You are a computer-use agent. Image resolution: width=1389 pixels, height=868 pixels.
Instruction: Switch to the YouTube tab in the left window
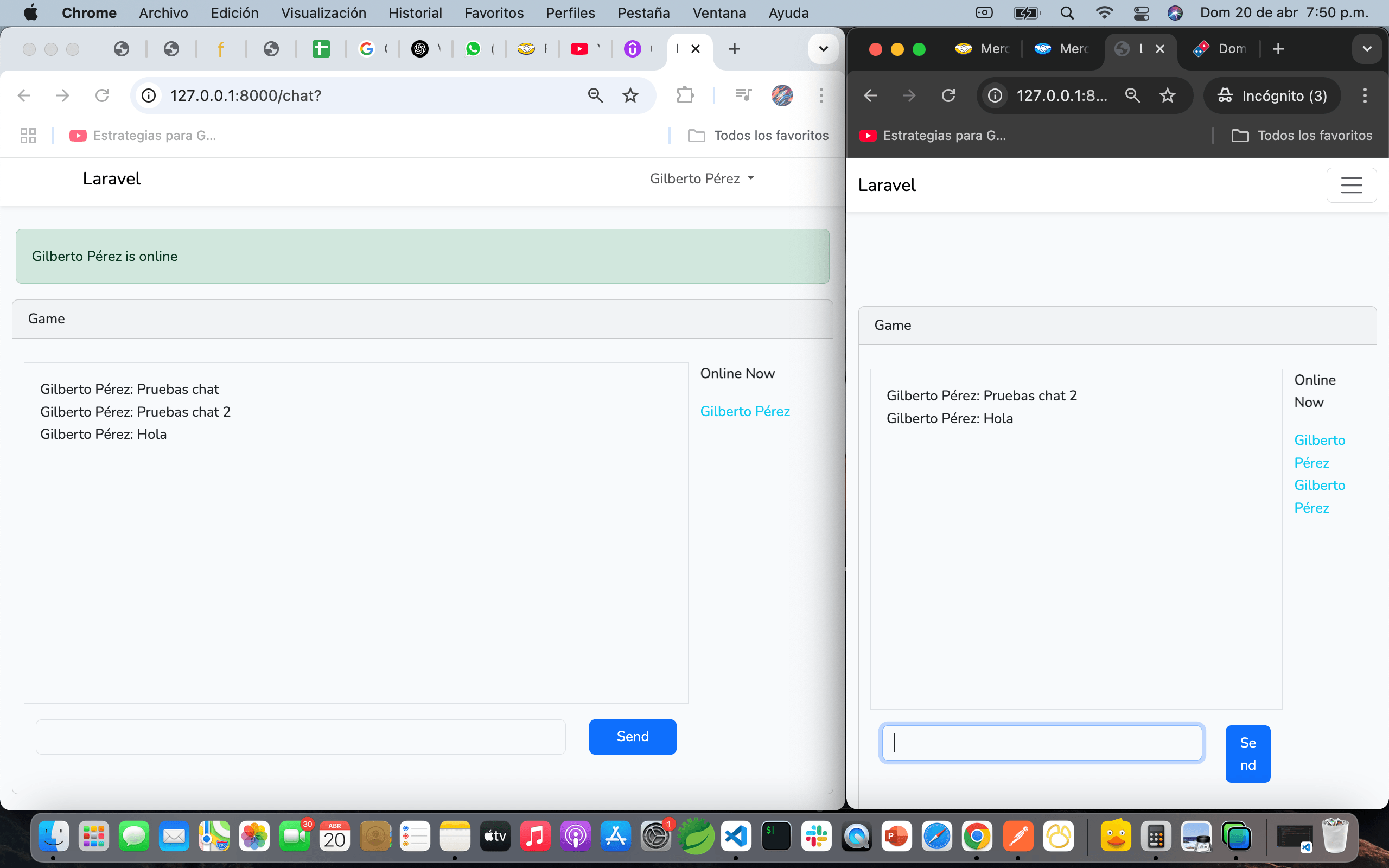tap(585, 49)
